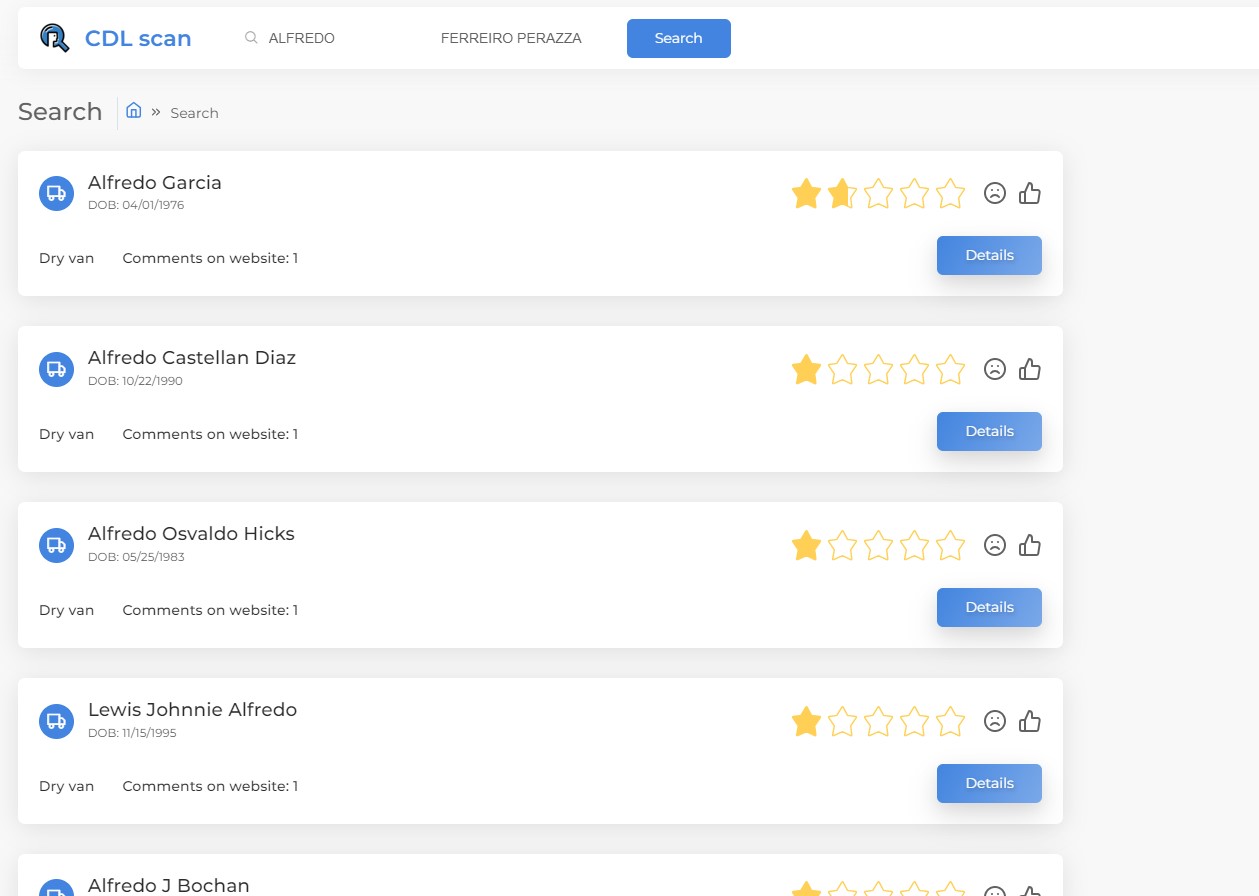View Details for Lewis Johnnie Alfredo
1259x896 pixels.
989,783
